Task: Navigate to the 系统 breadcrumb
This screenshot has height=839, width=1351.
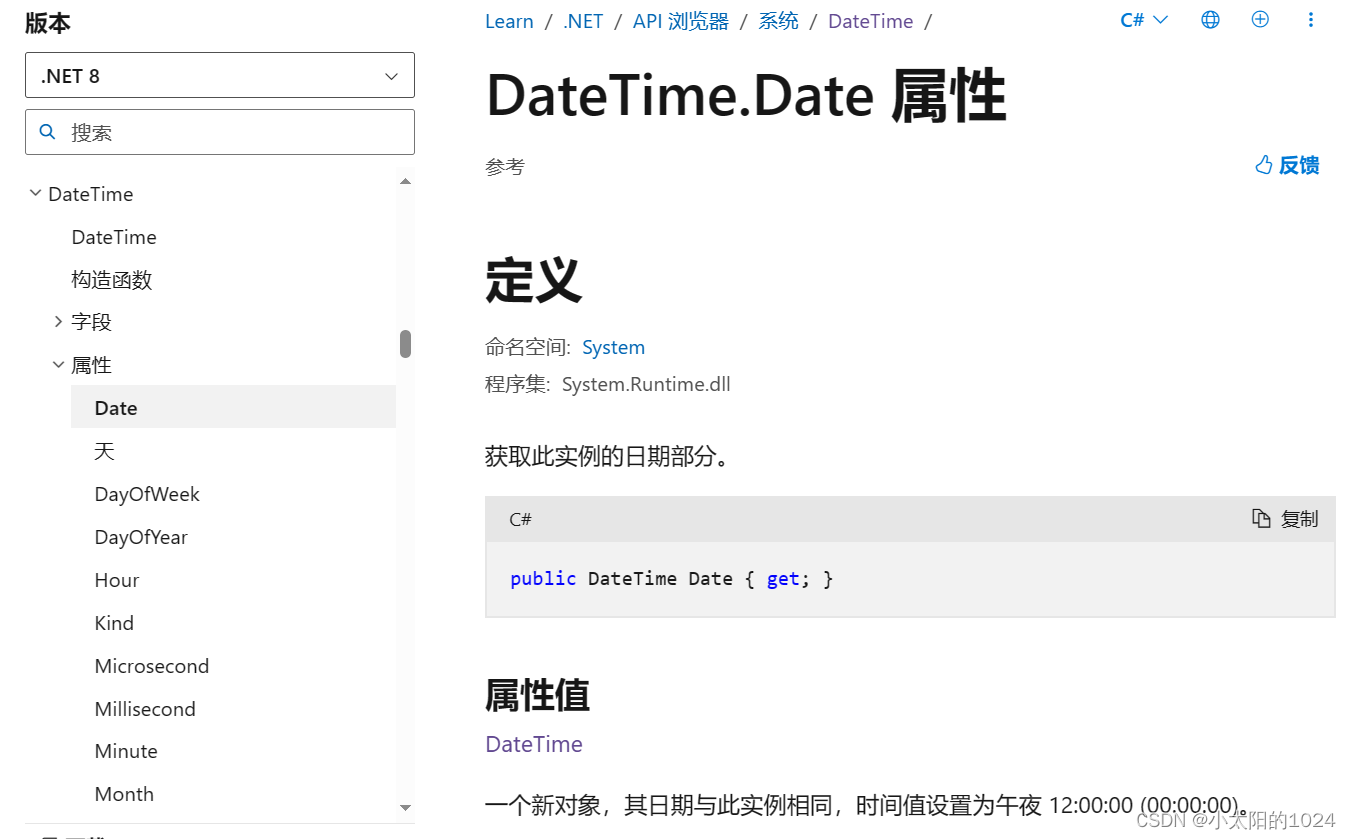Action: point(778,20)
